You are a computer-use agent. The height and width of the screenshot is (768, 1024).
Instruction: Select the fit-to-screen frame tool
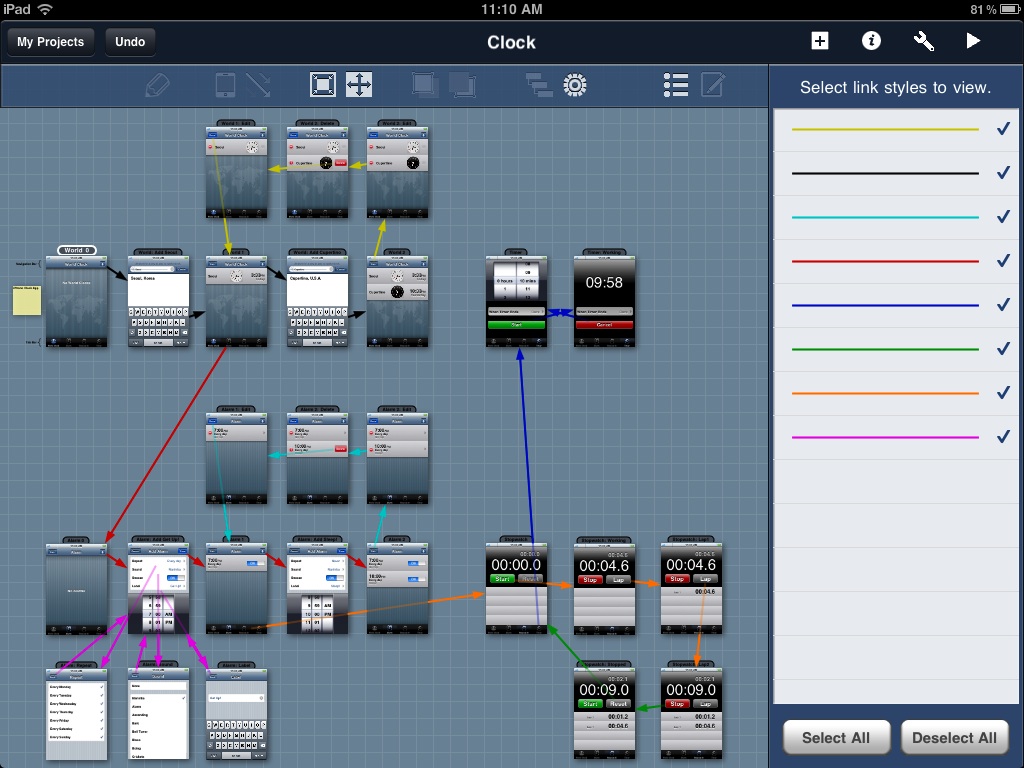pos(323,85)
